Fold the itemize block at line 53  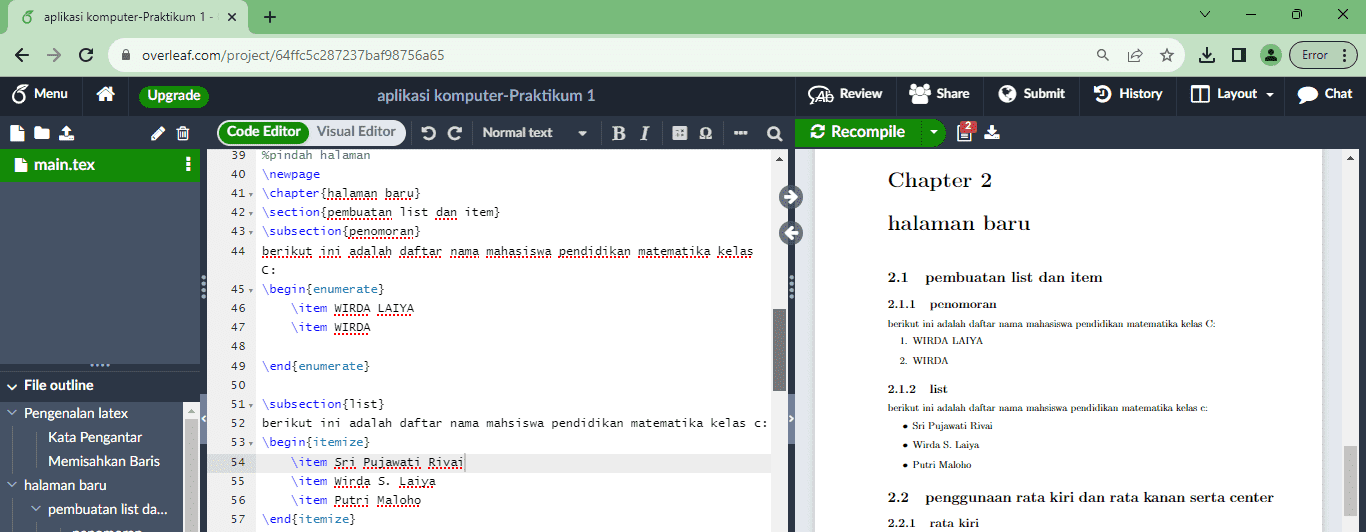tap(252, 443)
